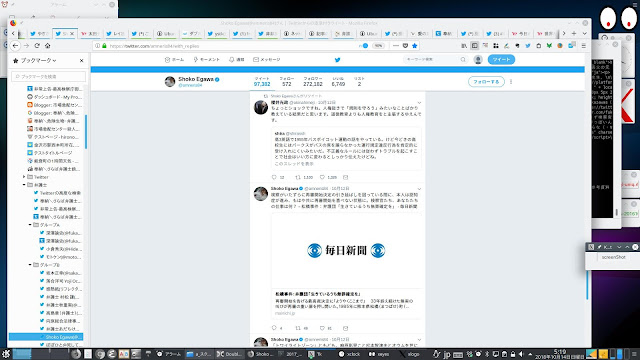Open the Firefox hamburger menu
This screenshot has height=360, width=640.
[584, 46]
